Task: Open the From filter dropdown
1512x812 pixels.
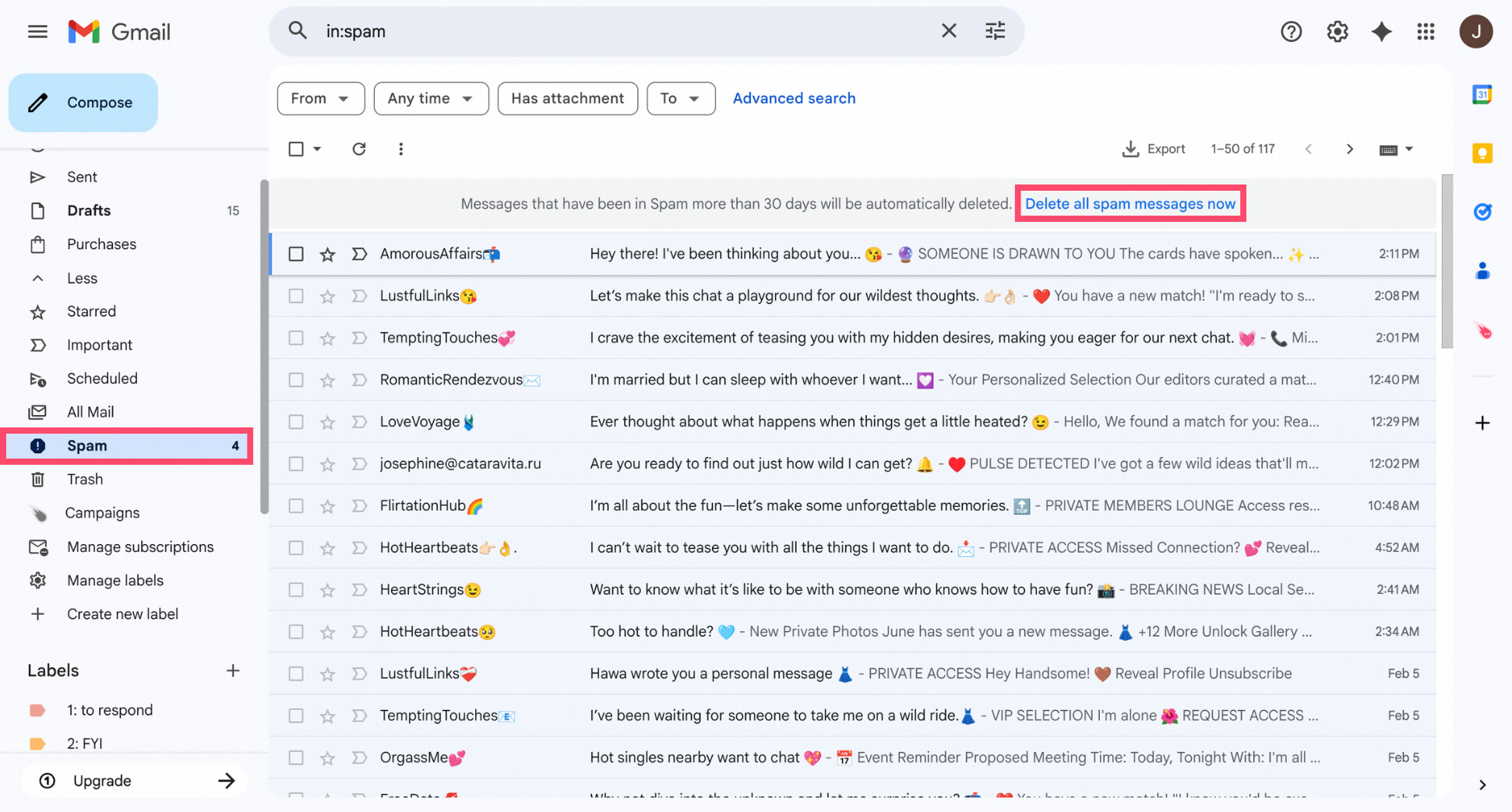Action: click(320, 98)
